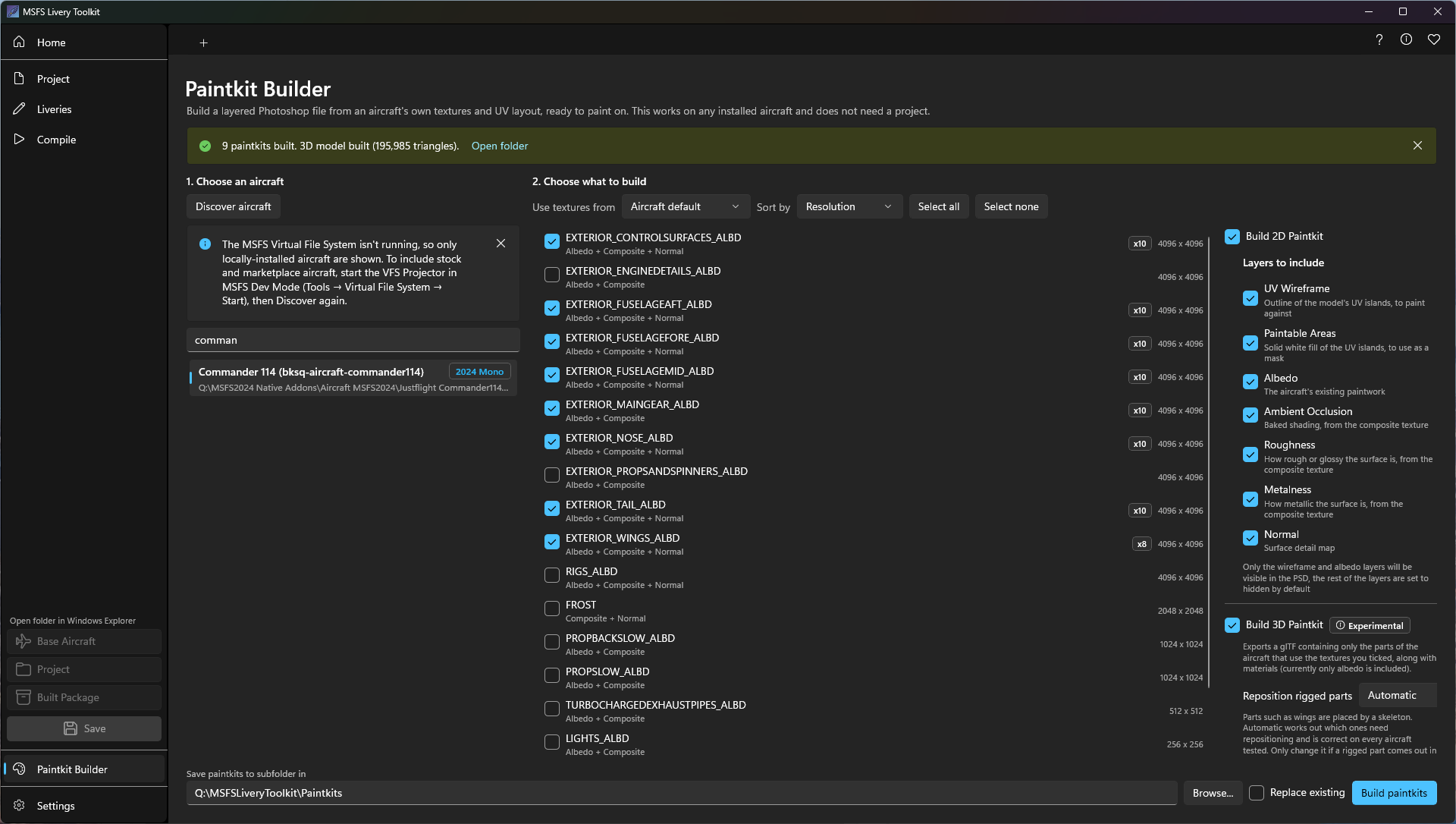Image resolution: width=1456 pixels, height=824 pixels.
Task: Go to Liveries pencil icon
Action: tap(19, 109)
